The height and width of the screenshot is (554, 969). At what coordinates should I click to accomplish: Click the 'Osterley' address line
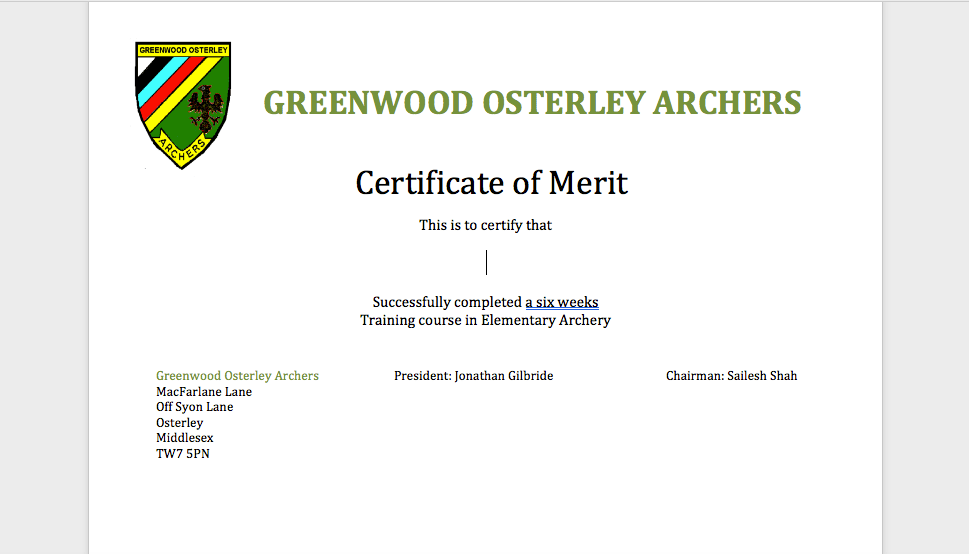point(179,423)
